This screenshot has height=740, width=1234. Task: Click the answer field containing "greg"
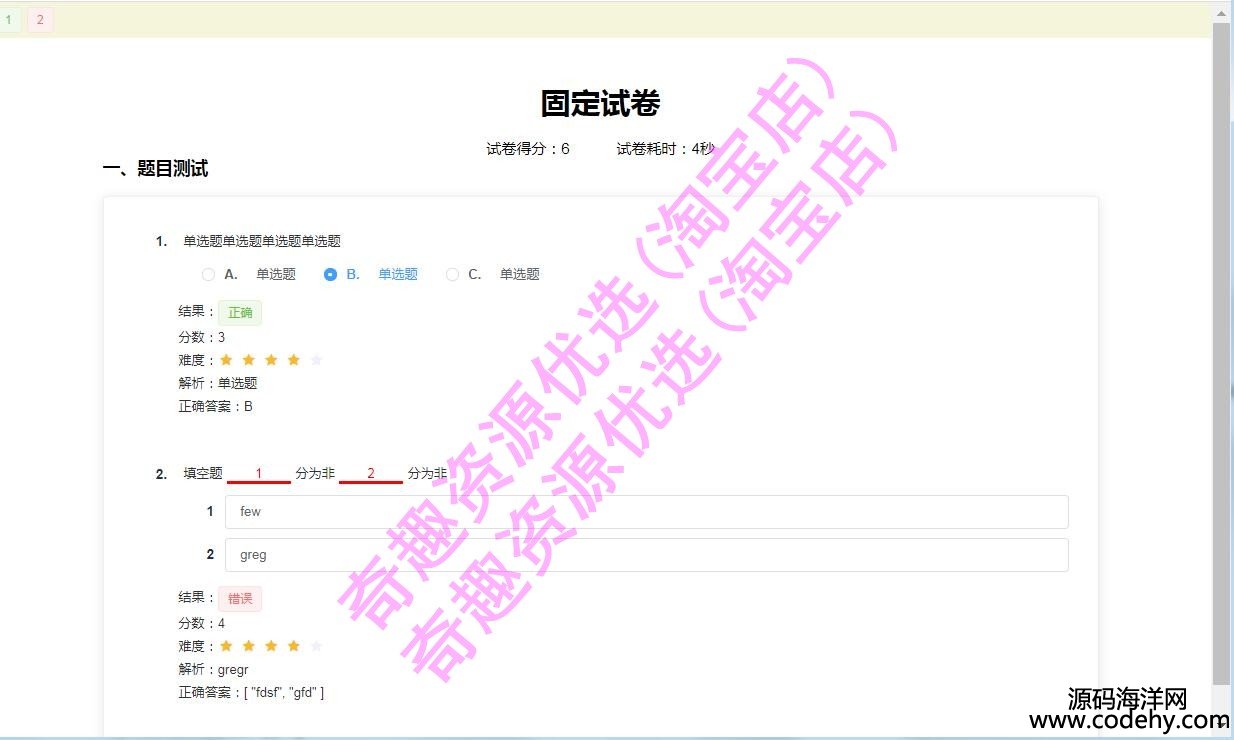pyautogui.click(x=646, y=555)
